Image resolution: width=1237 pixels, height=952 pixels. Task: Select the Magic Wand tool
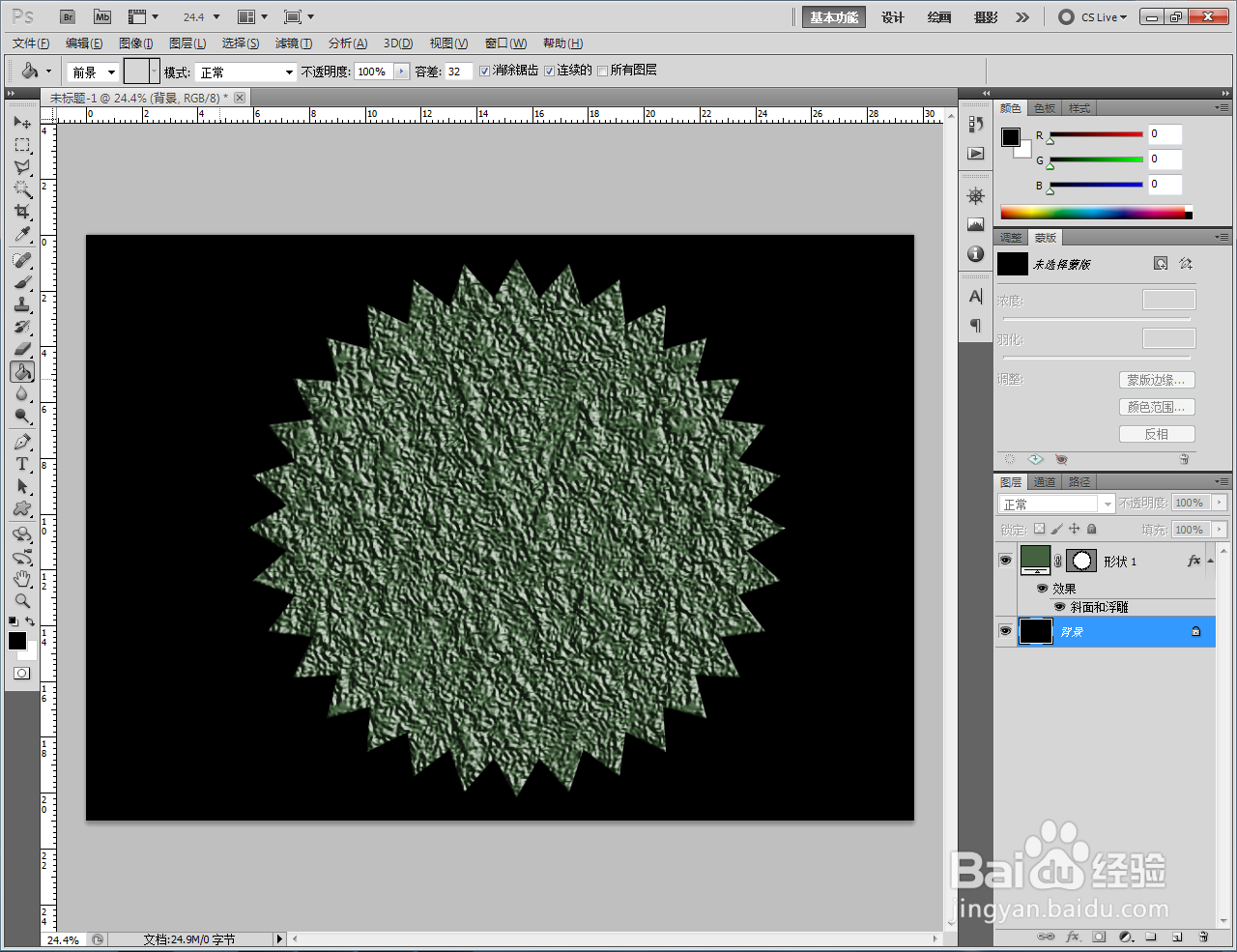(22, 189)
